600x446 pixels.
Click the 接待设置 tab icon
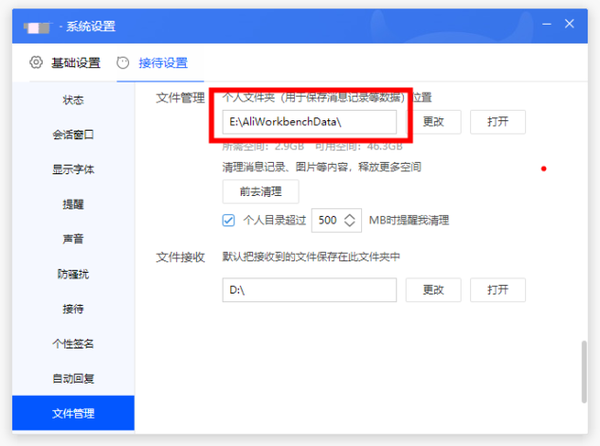[123, 63]
